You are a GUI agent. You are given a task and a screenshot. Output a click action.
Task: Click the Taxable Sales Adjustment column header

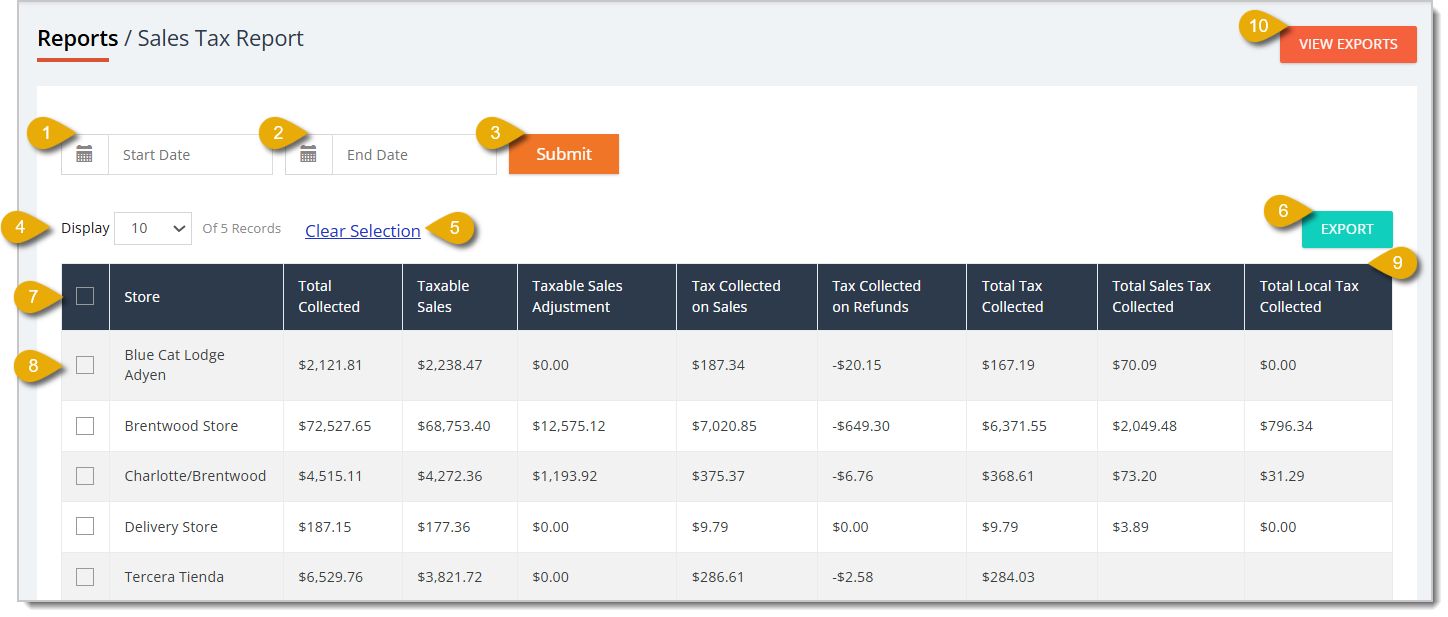(x=597, y=297)
